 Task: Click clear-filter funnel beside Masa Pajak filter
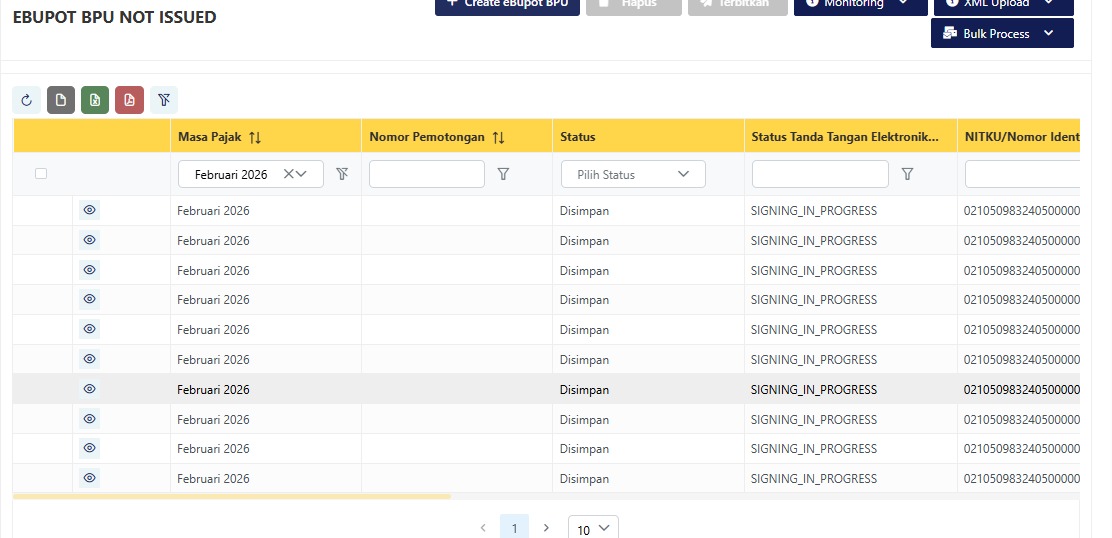342,174
